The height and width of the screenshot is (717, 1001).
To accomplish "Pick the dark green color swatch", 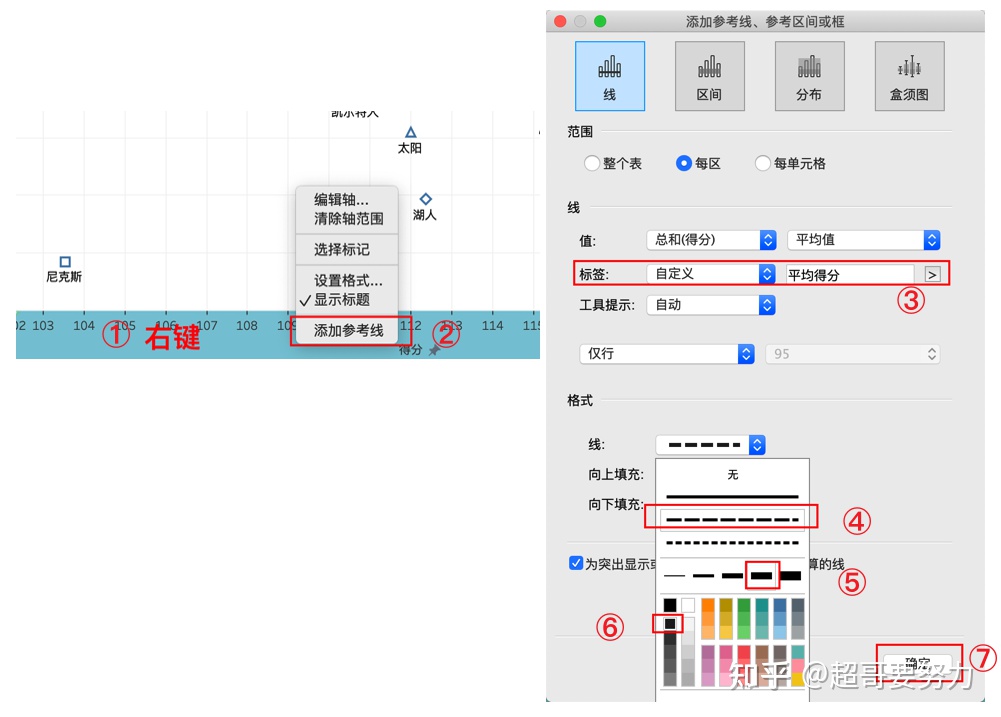I will (744, 605).
